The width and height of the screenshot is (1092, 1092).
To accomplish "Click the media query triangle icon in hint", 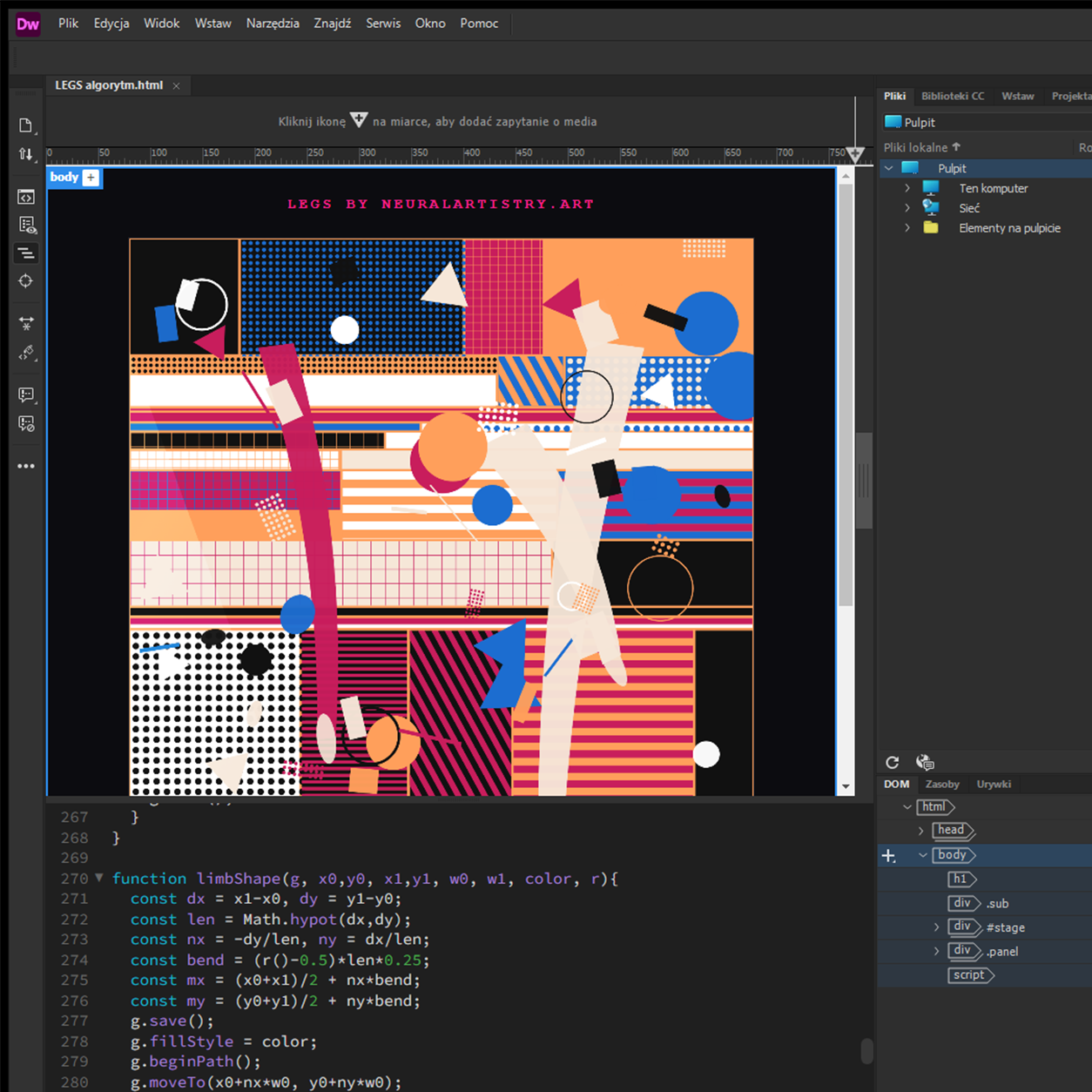I will coord(359,120).
